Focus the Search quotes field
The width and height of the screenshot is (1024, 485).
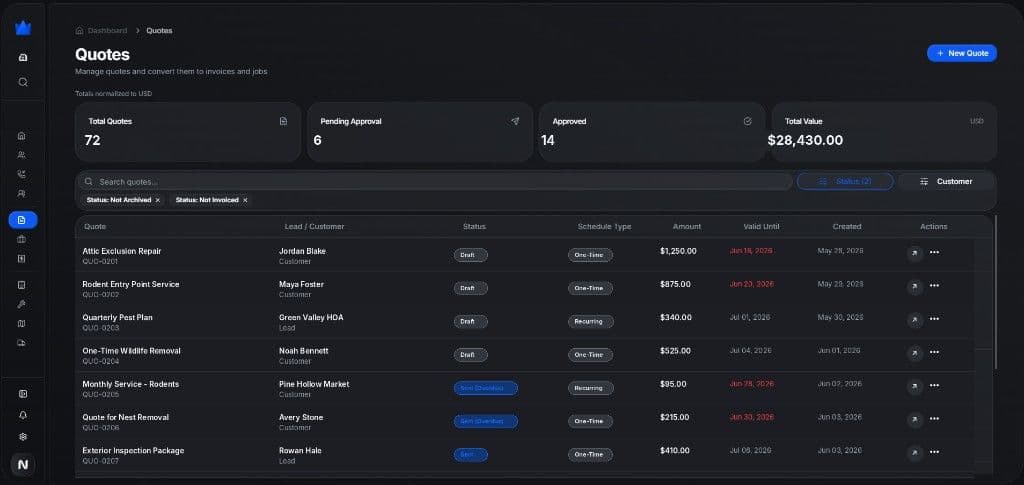(434, 181)
